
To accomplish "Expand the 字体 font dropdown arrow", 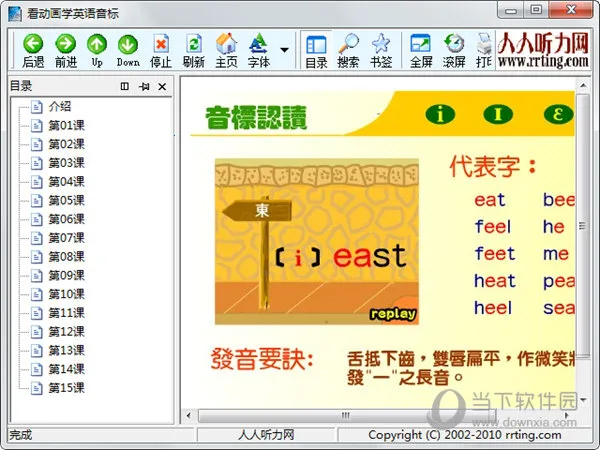I will pyautogui.click(x=285, y=49).
